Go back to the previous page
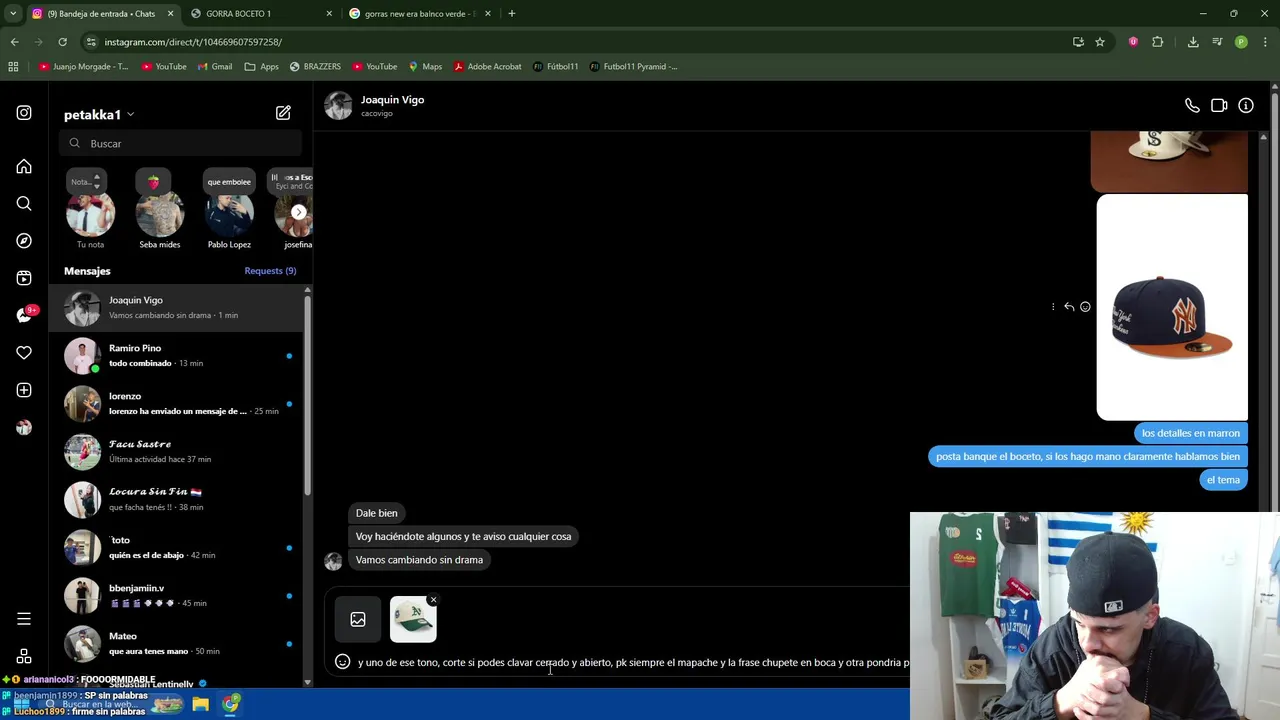 pyautogui.click(x=14, y=42)
